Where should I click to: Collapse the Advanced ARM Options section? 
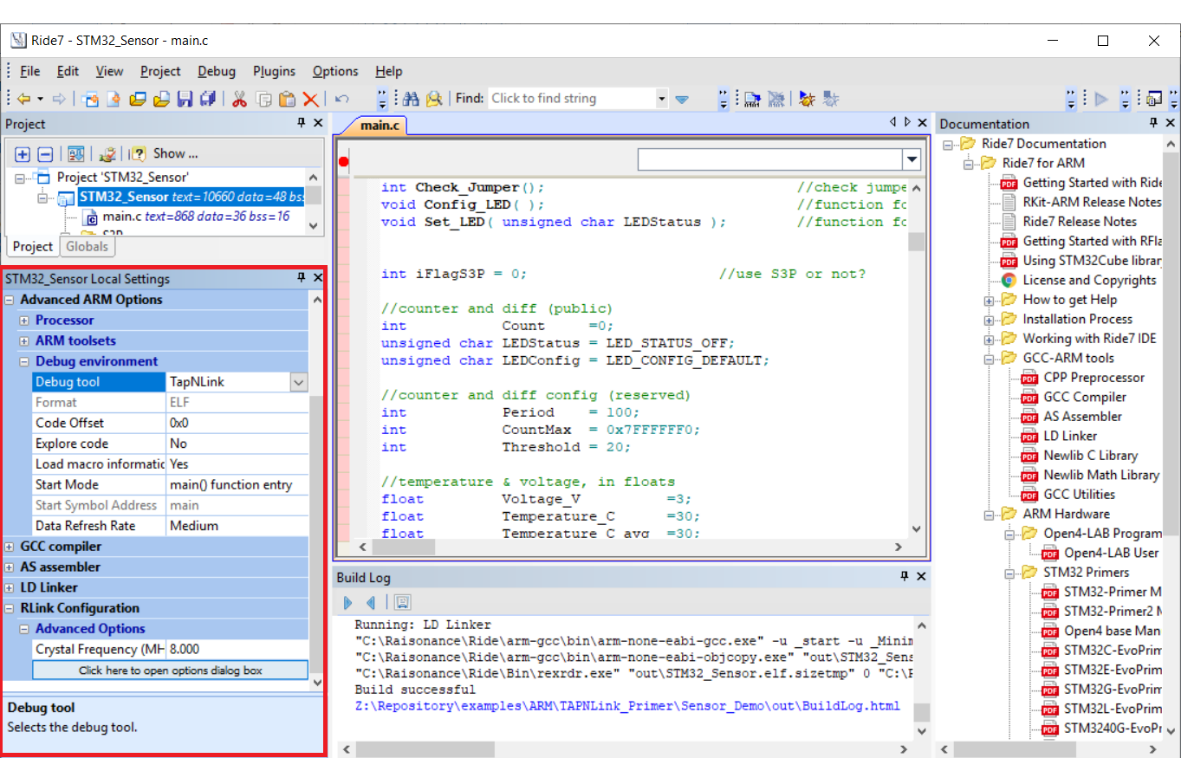click(9, 300)
